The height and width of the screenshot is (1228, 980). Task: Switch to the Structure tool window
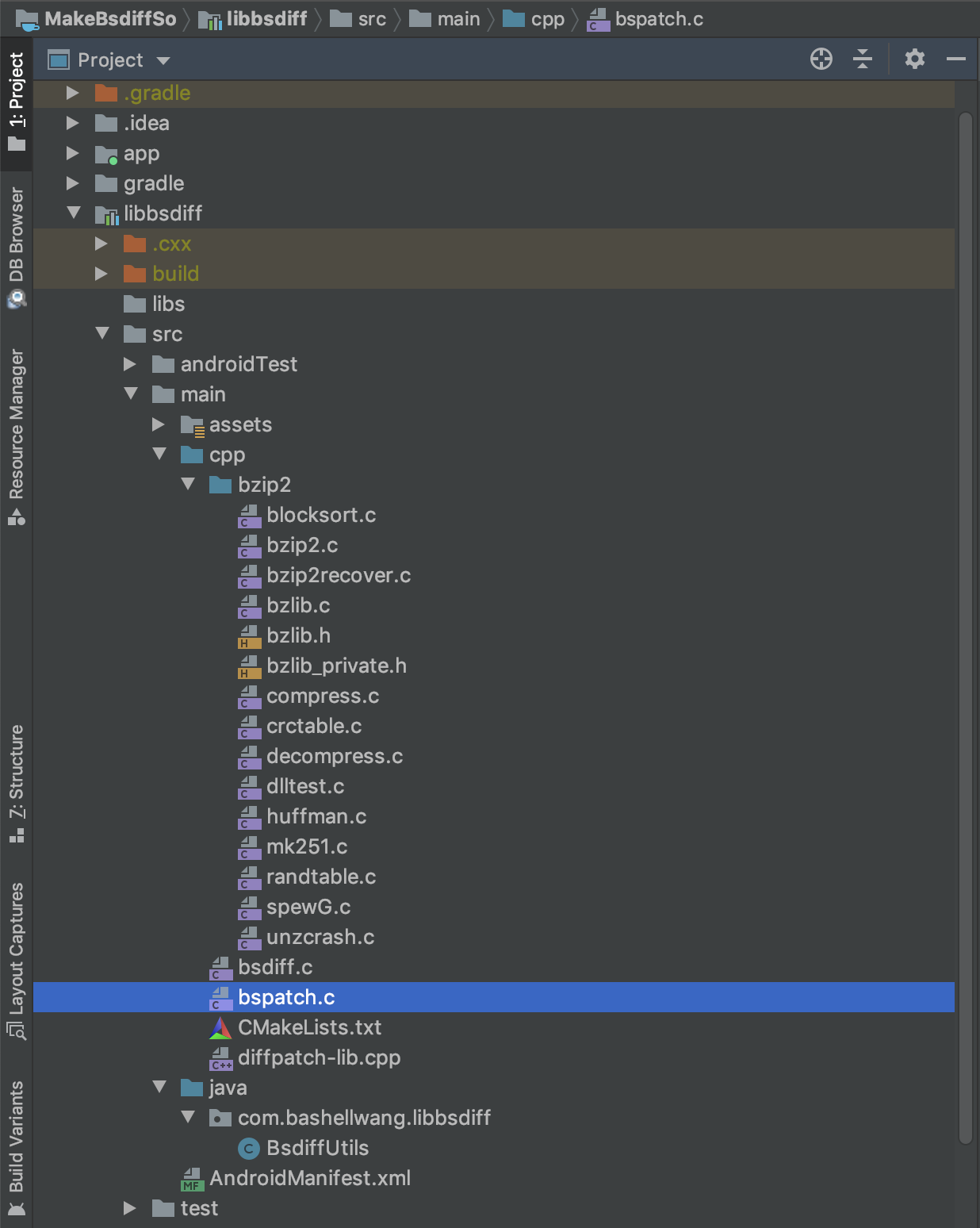17,785
